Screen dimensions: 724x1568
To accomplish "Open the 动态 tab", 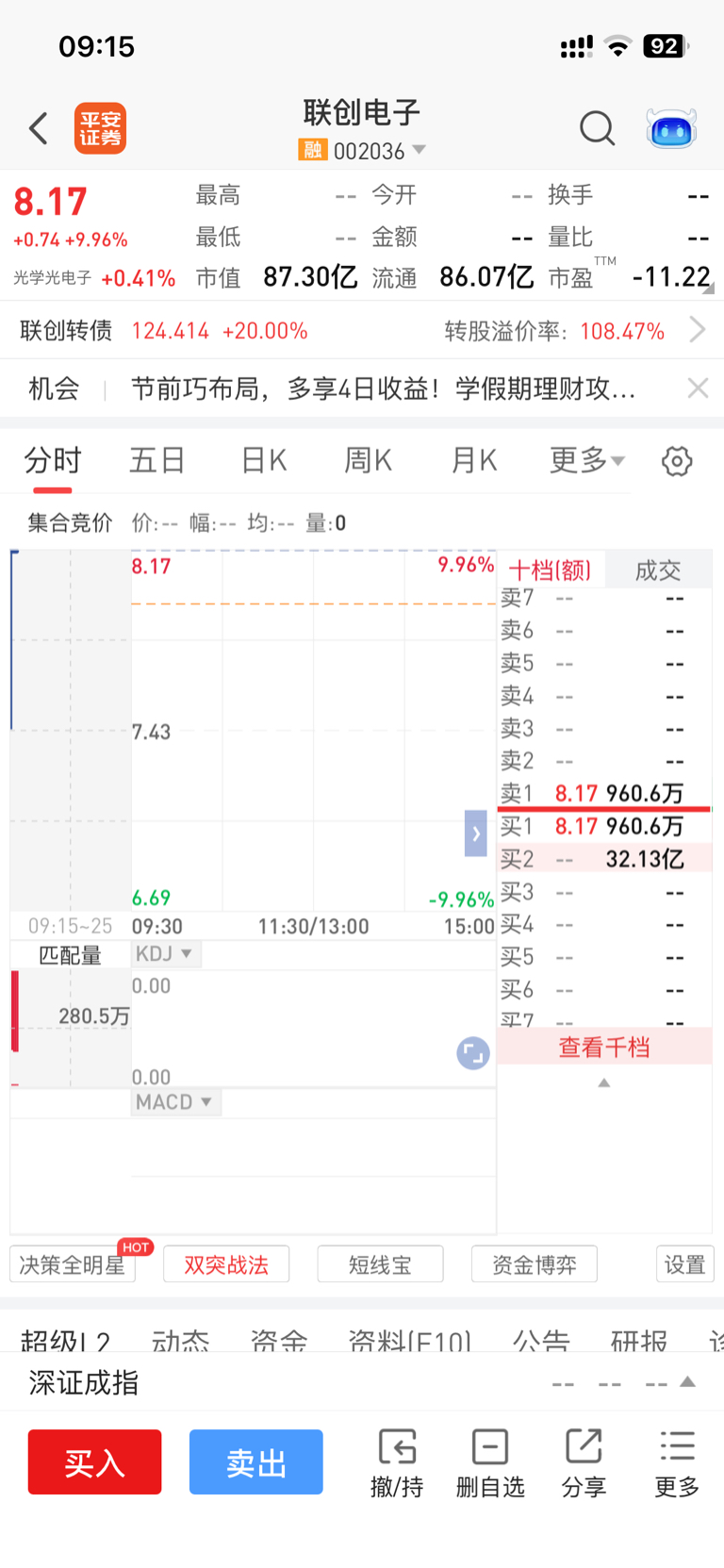I will click(x=180, y=1340).
